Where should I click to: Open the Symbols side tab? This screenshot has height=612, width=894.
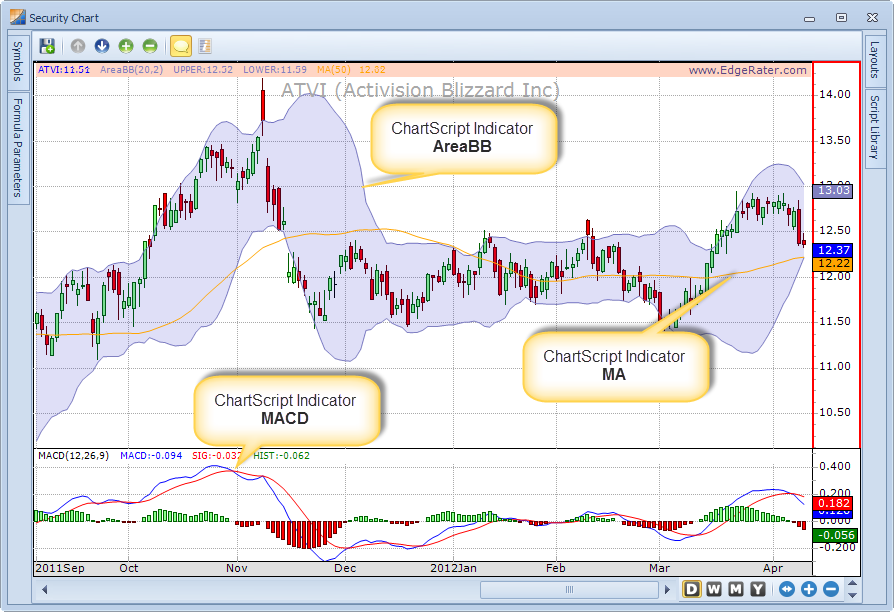[x=18, y=61]
